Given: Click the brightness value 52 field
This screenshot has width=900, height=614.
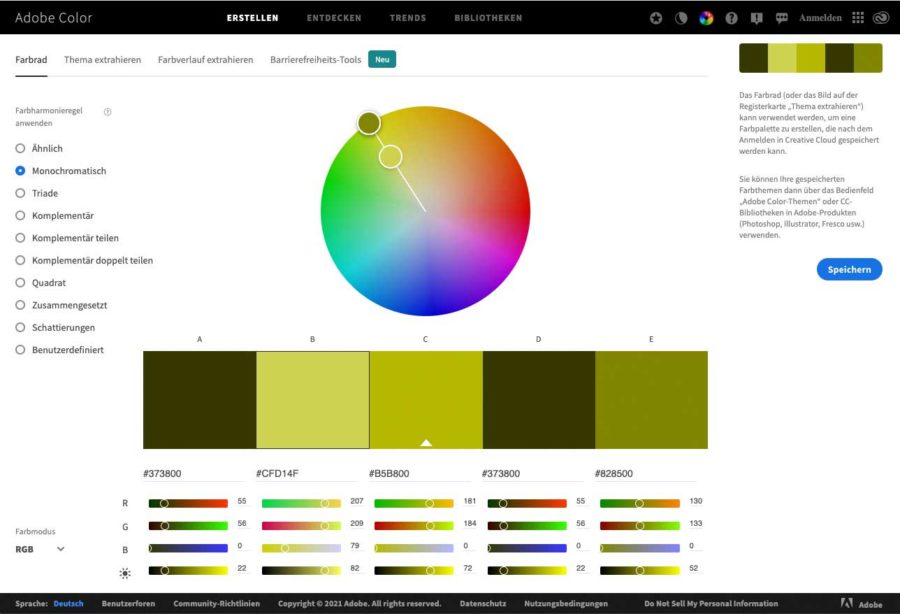Looking at the screenshot, I should (x=694, y=568).
